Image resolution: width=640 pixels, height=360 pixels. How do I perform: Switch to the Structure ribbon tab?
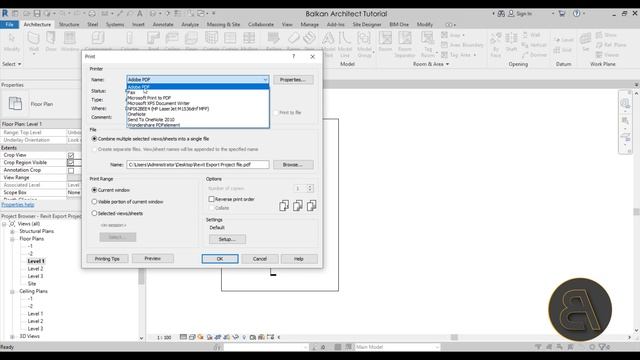pos(69,24)
